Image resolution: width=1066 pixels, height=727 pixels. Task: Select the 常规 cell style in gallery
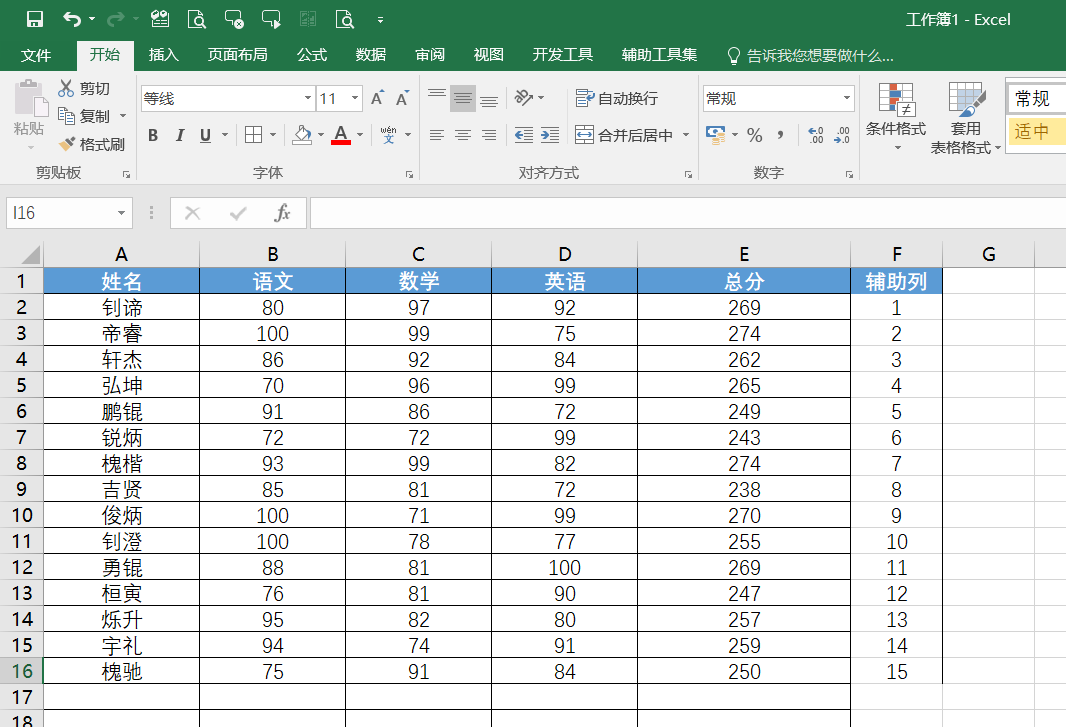1037,99
